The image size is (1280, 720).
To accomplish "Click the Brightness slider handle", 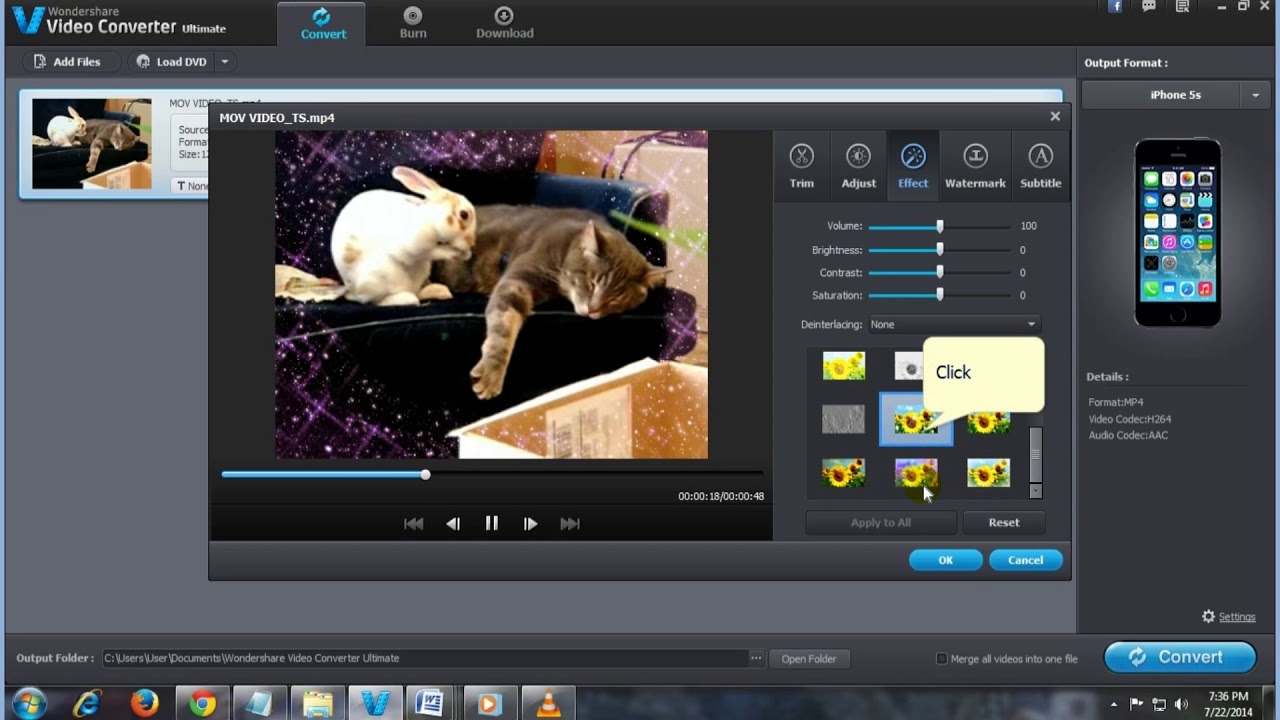I will coord(939,250).
